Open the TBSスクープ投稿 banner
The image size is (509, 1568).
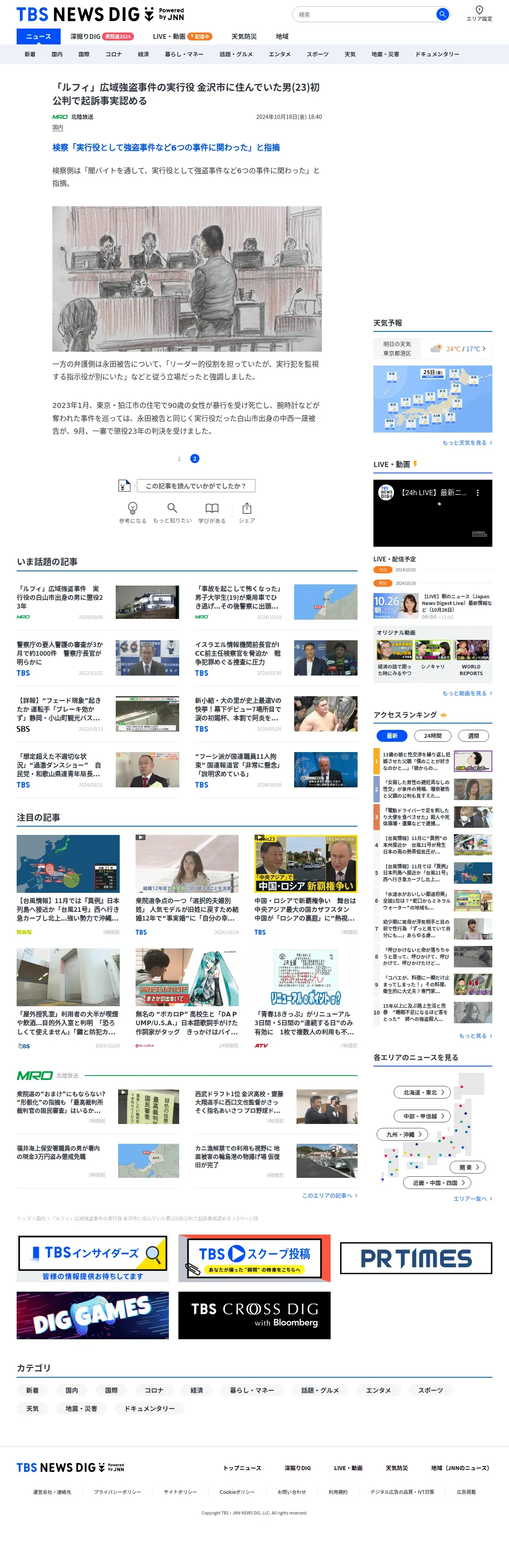tap(254, 1258)
